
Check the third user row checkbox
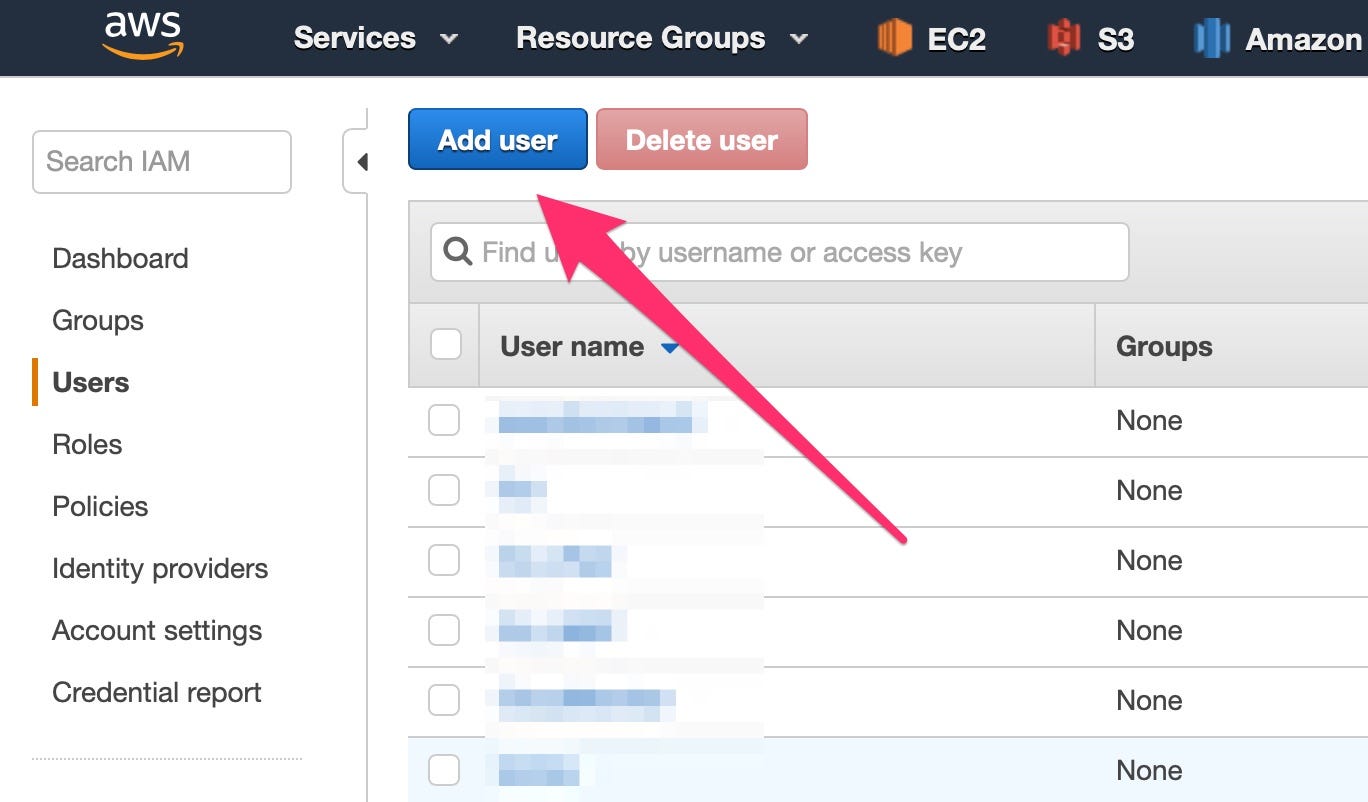click(x=444, y=560)
